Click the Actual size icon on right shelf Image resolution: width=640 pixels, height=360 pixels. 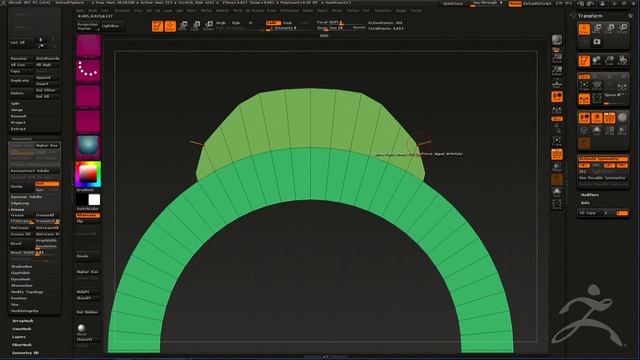click(x=557, y=58)
